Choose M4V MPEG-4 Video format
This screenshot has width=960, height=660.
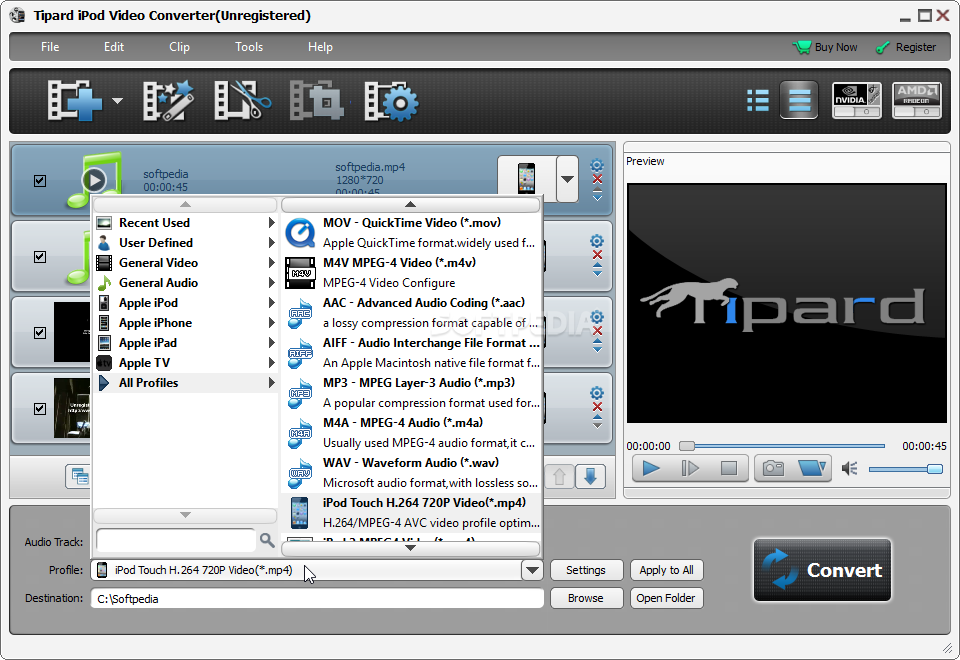411,272
